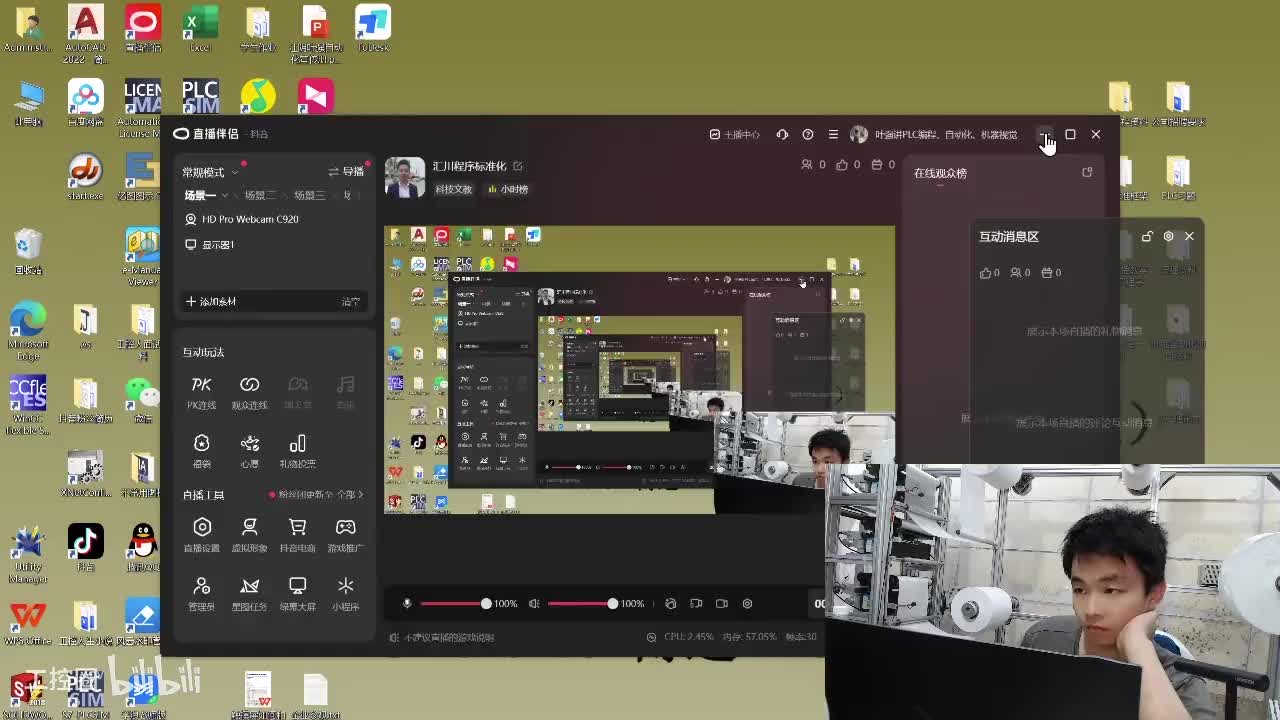Expand the 场景一 scene dropdown arrow

(x=225, y=195)
